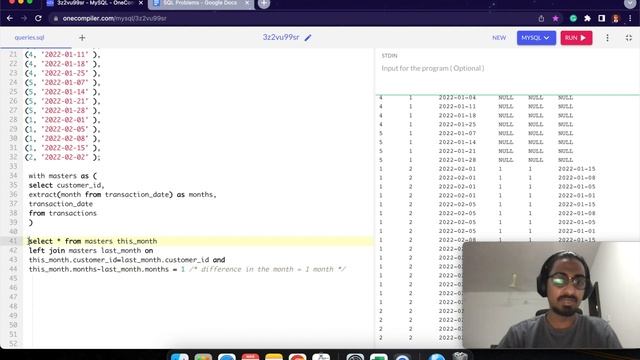
Task: Click line number 33 in gutter
Action: (x=13, y=167)
